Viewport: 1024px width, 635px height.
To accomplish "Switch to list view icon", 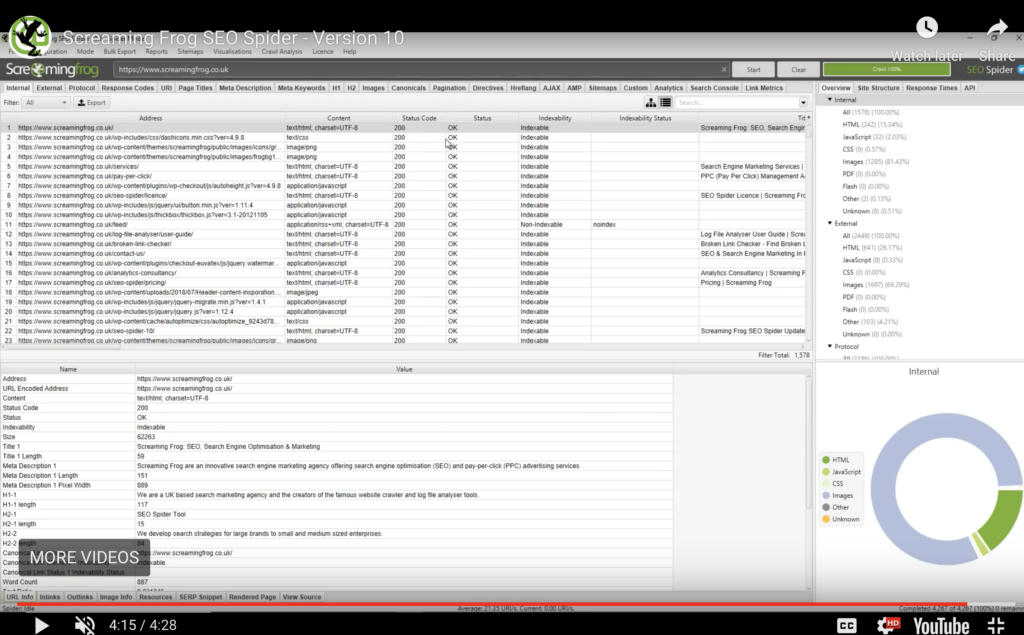I will (x=665, y=103).
